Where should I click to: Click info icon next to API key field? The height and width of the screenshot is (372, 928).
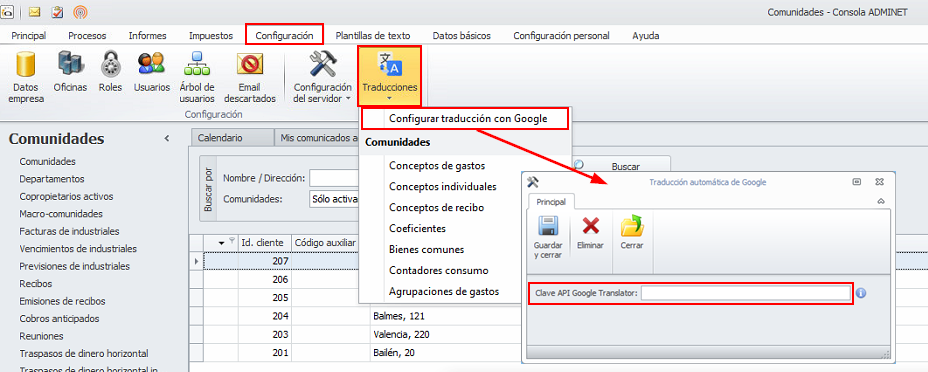click(861, 293)
